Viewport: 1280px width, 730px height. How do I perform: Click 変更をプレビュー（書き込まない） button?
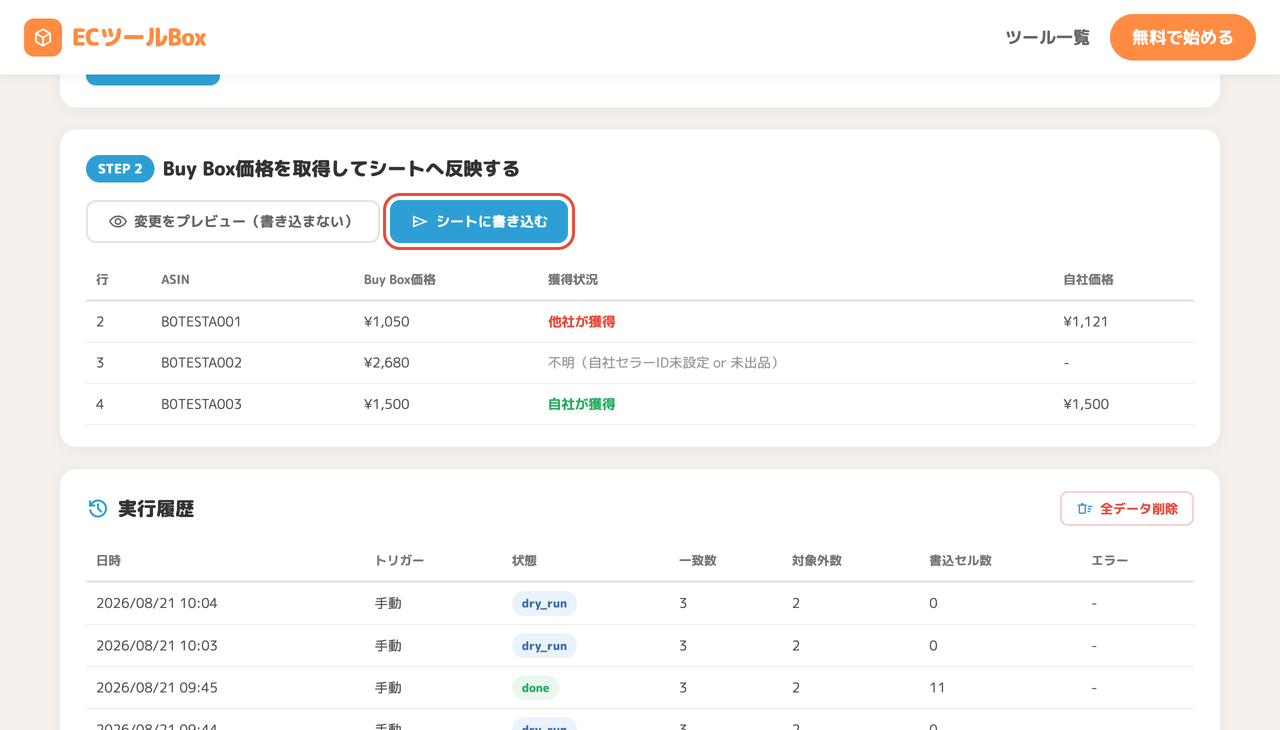[x=233, y=222]
